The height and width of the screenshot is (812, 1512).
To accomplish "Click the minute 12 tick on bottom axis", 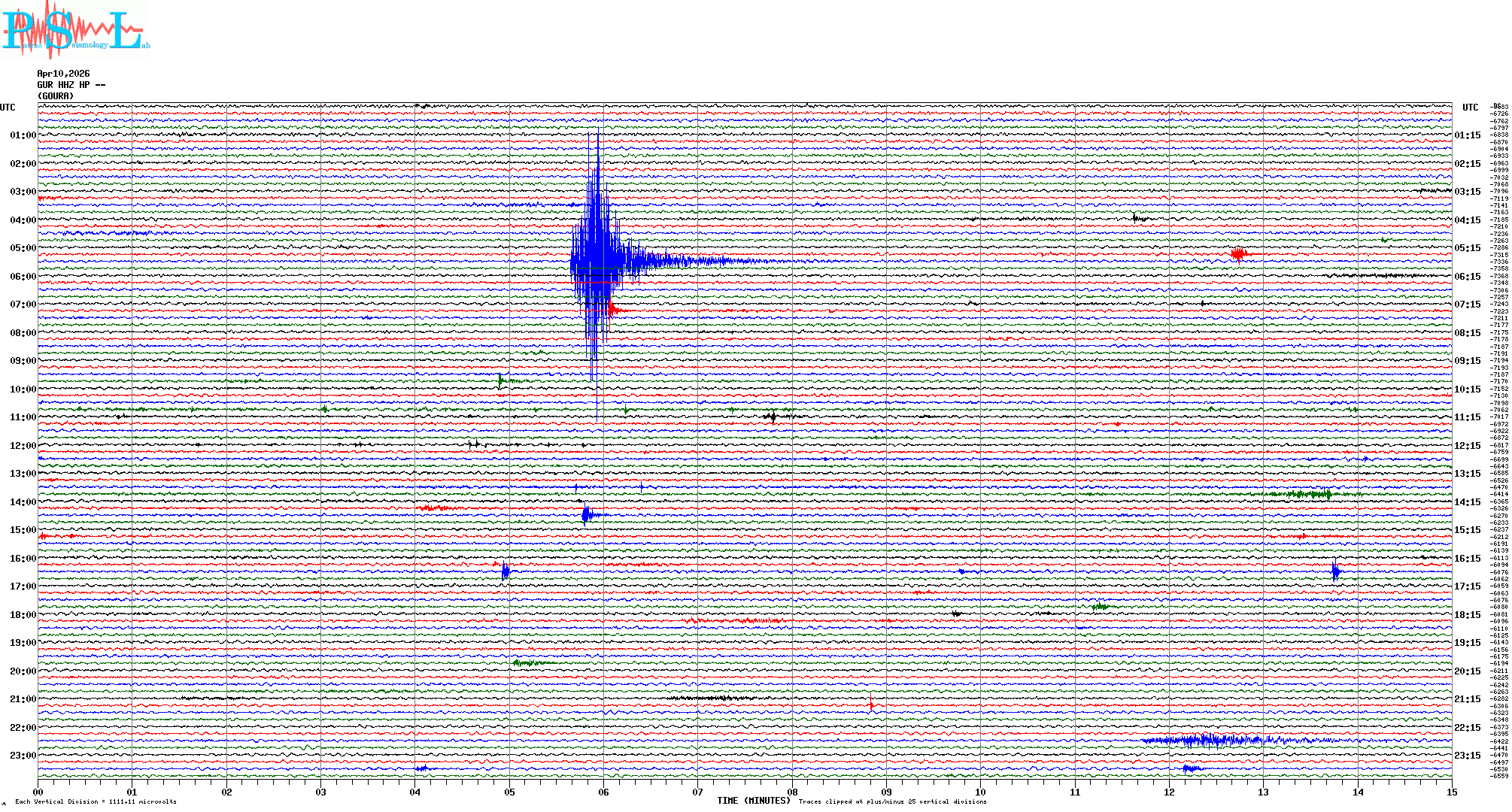I will [1169, 792].
